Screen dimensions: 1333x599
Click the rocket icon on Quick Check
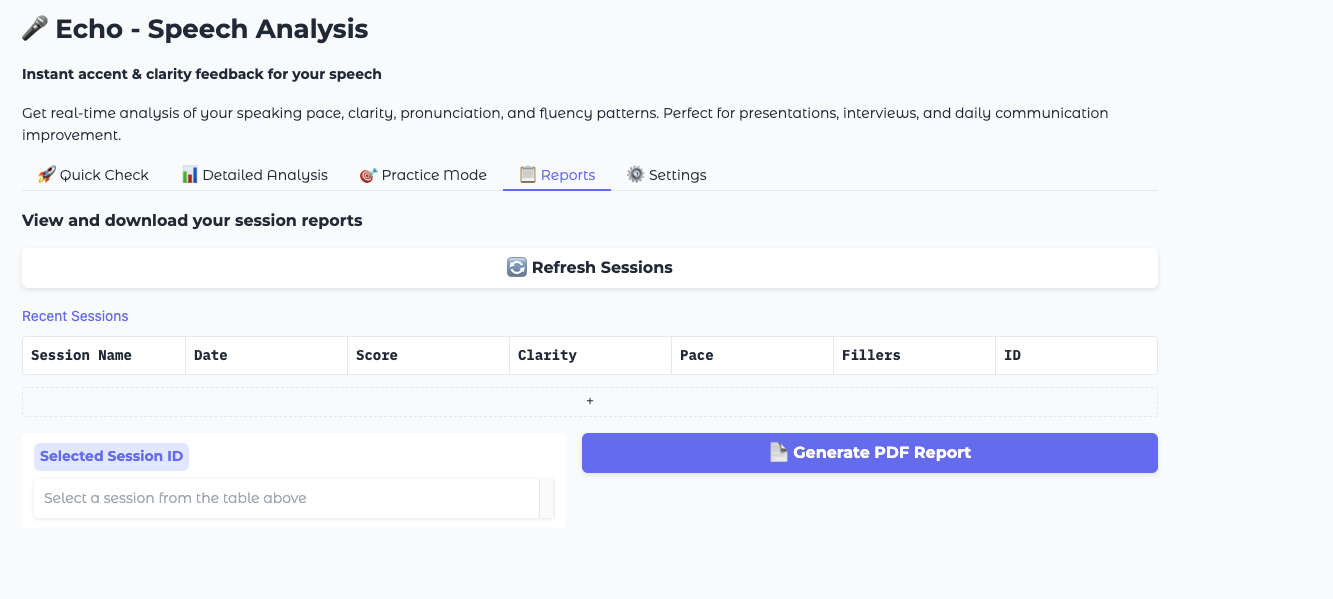(x=46, y=175)
